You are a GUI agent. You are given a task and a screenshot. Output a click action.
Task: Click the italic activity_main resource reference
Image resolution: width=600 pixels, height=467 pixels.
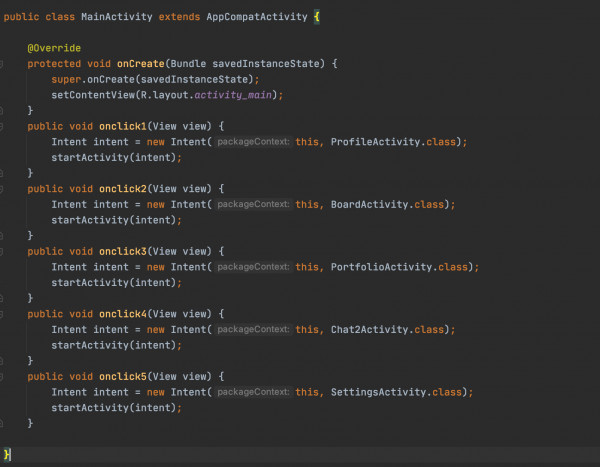(233, 95)
